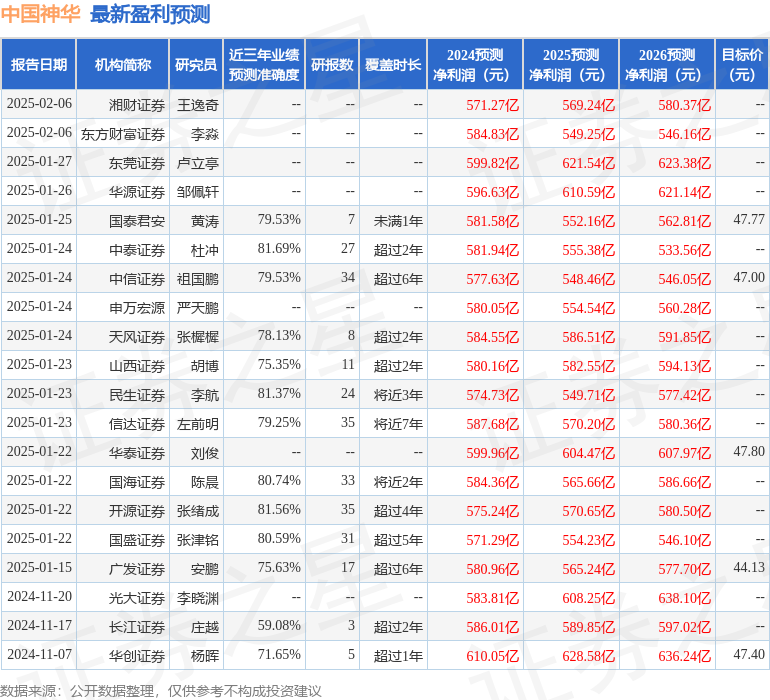This screenshot has height=700, width=770.
Task: Click report date 2025-01-27
Action: [39, 161]
